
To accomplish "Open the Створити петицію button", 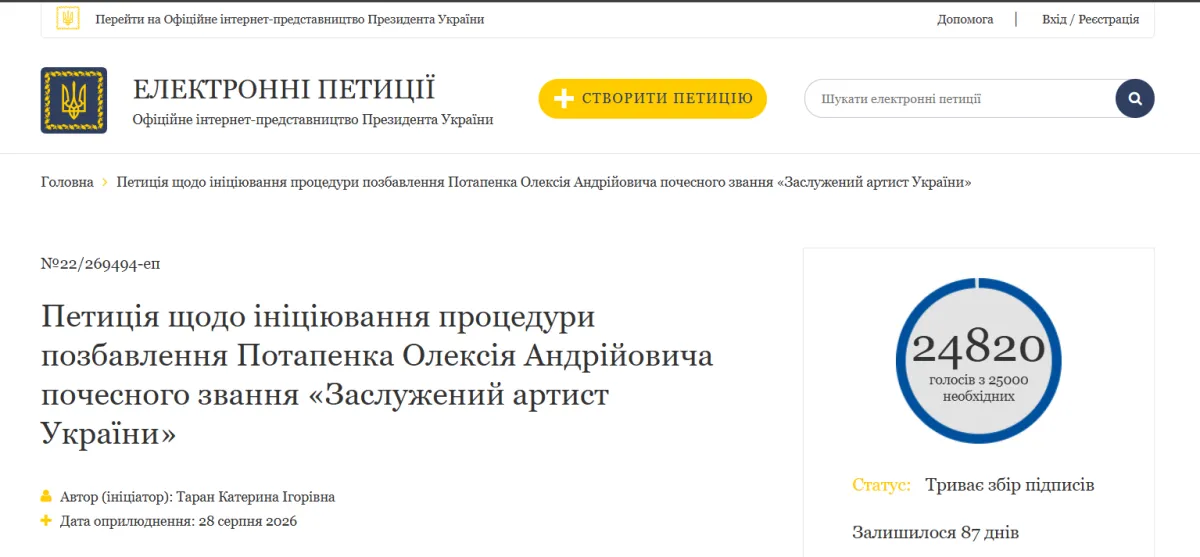I will point(653,99).
